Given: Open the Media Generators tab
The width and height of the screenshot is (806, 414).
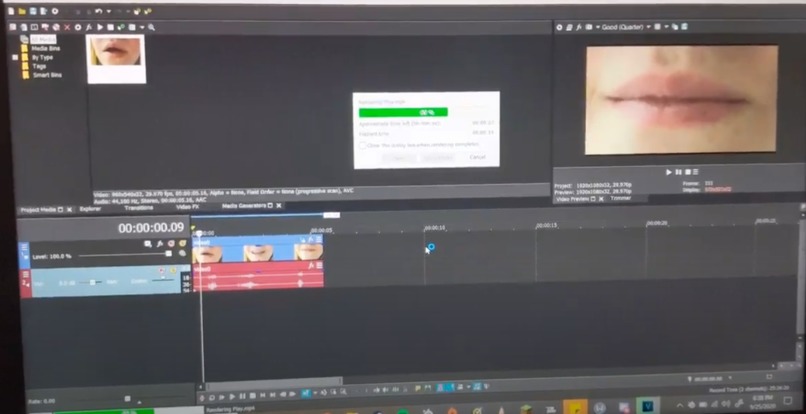Looking at the screenshot, I should click(244, 206).
